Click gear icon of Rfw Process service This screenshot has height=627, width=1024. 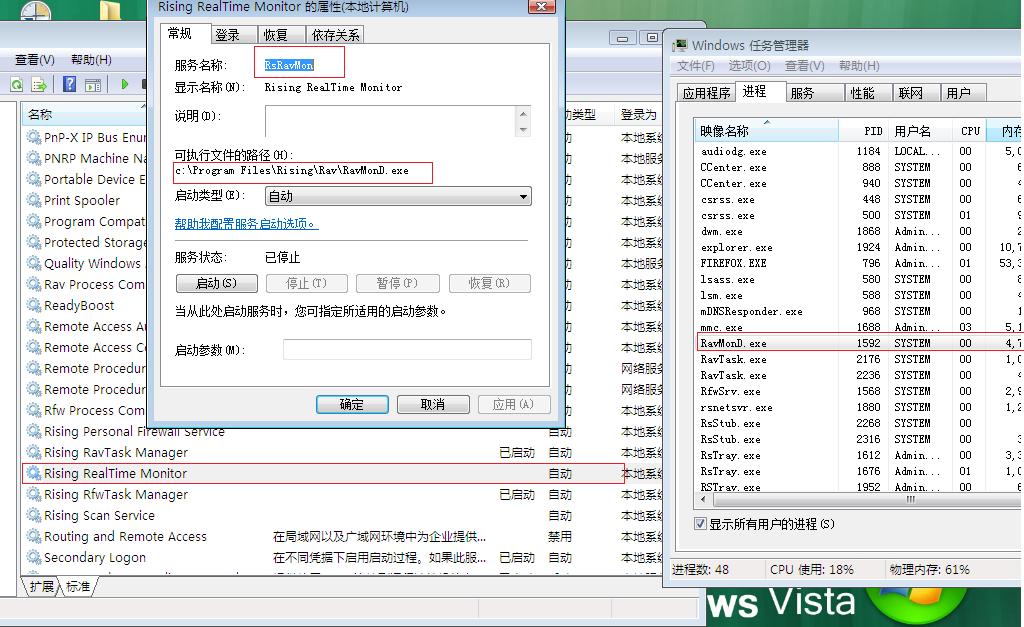point(34,410)
